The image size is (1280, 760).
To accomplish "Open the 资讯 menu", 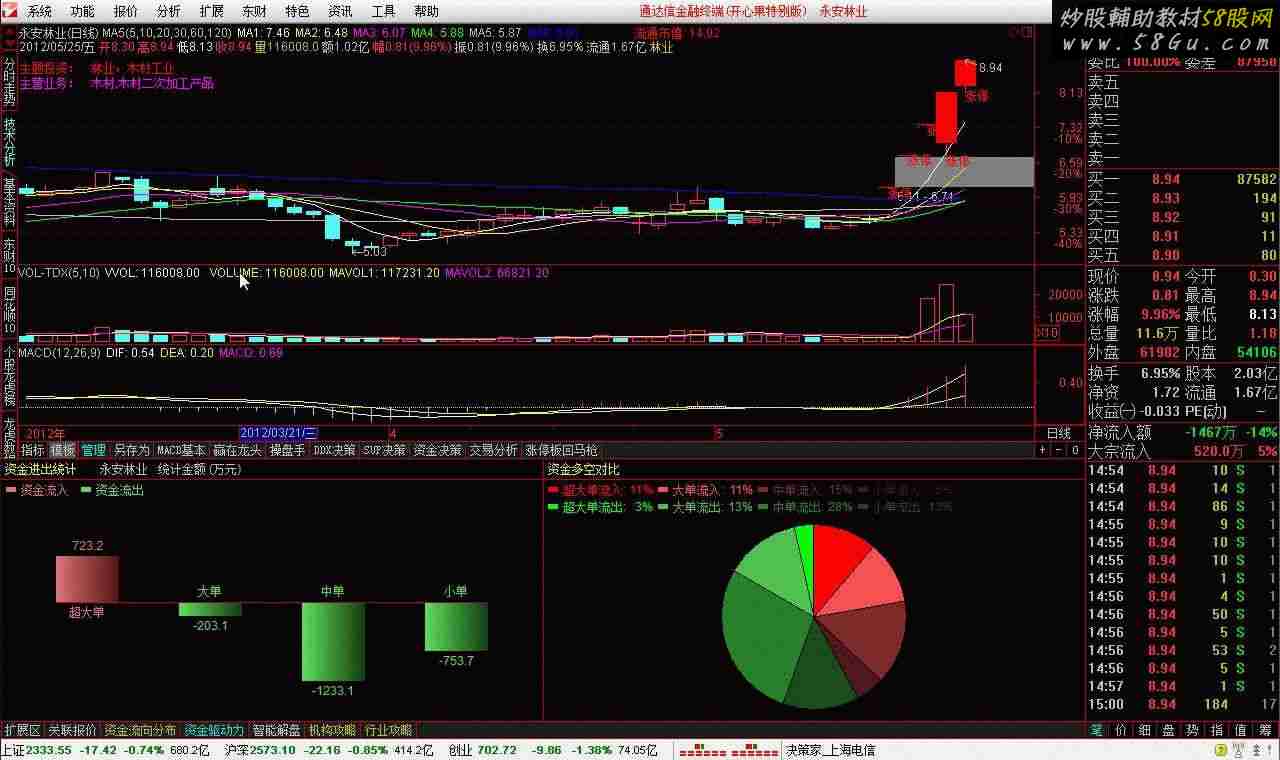I will (x=340, y=11).
